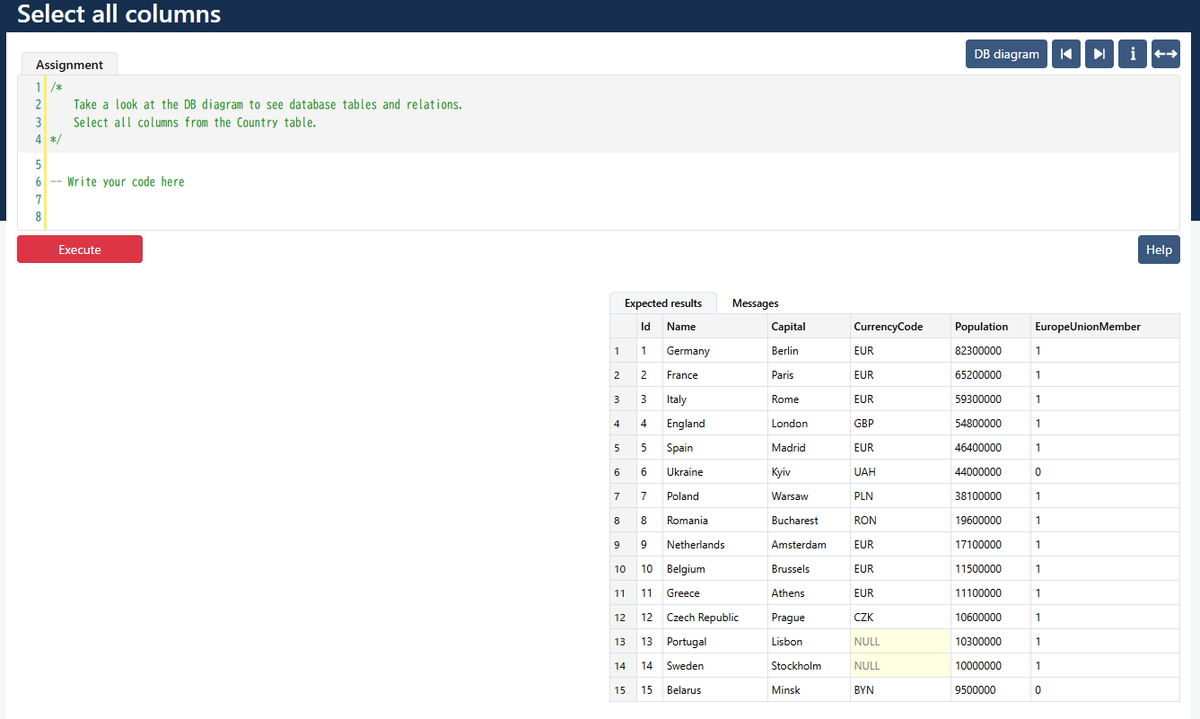The height and width of the screenshot is (719, 1200).
Task: Select the Germany name cell
Action: click(715, 351)
